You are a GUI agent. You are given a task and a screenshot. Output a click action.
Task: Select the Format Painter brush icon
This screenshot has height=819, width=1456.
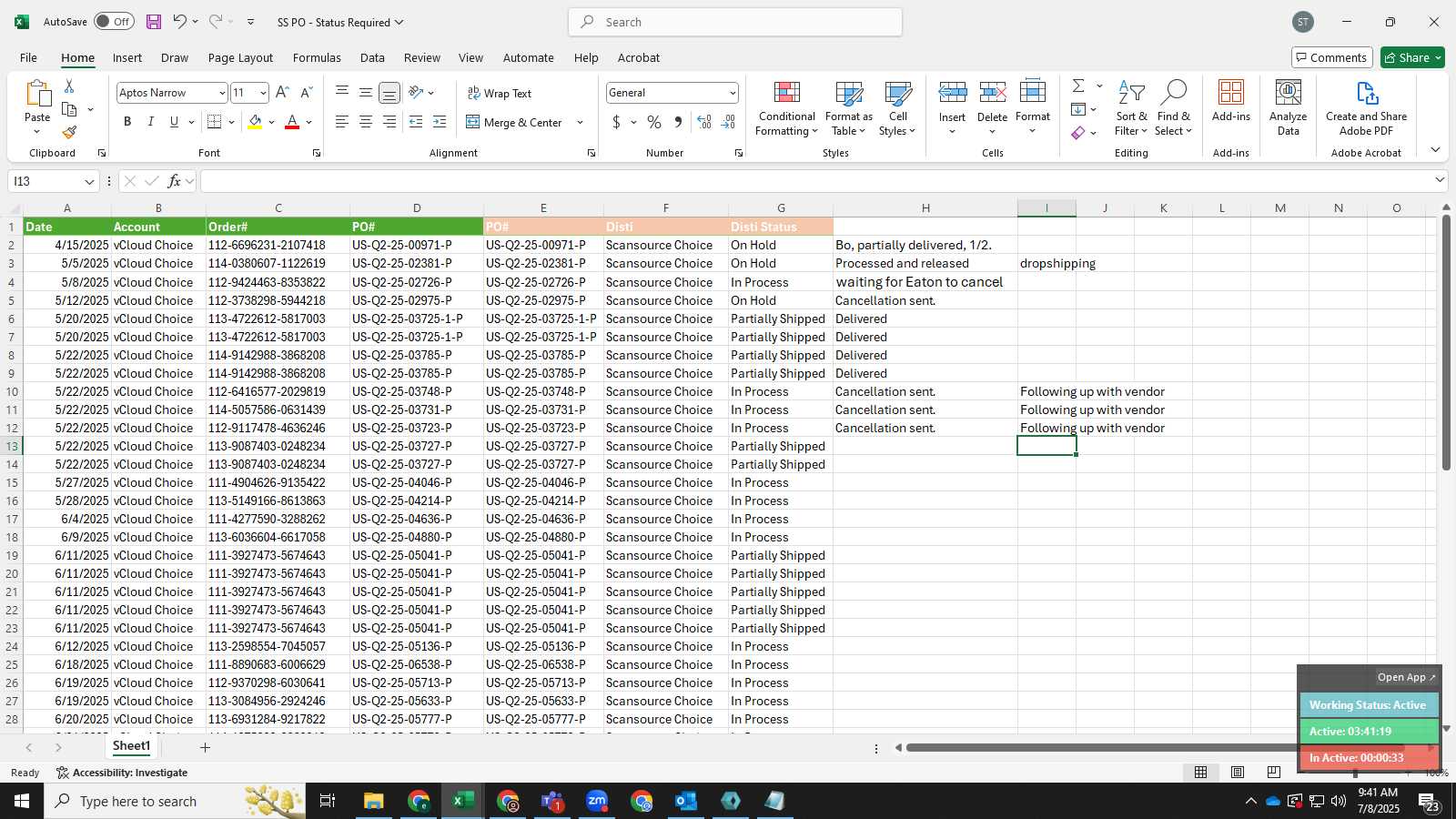[69, 132]
